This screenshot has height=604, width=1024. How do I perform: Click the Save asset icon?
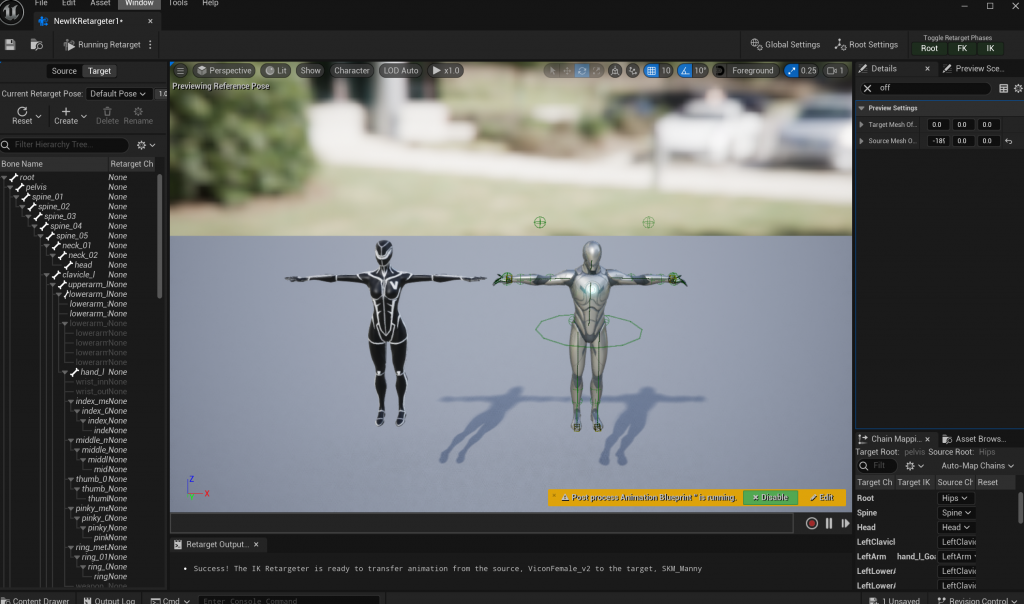[x=10, y=44]
